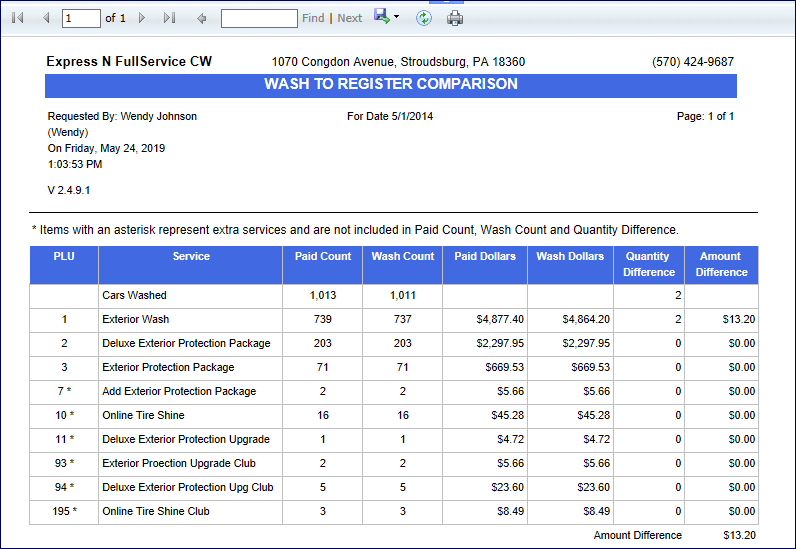The width and height of the screenshot is (796, 549).
Task: Click the Find link in toolbar
Action: pyautogui.click(x=313, y=18)
